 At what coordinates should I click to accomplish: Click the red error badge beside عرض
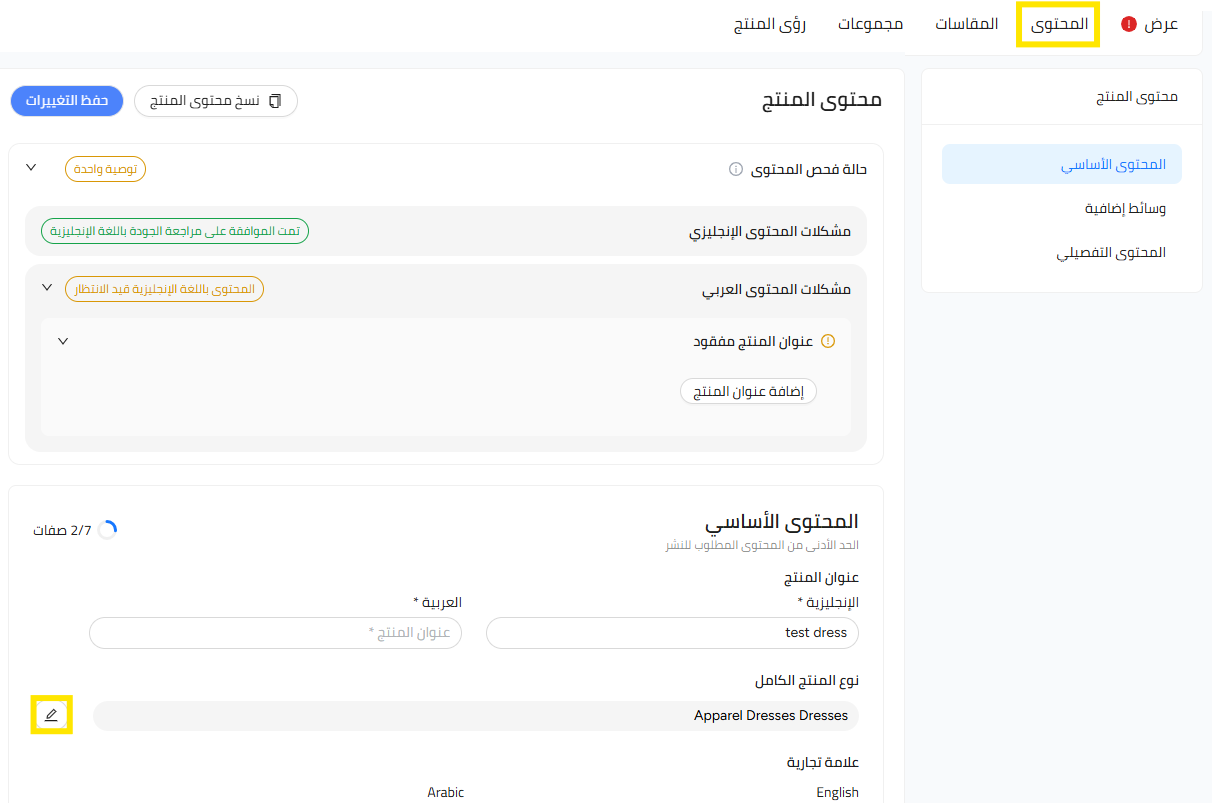click(x=1129, y=24)
